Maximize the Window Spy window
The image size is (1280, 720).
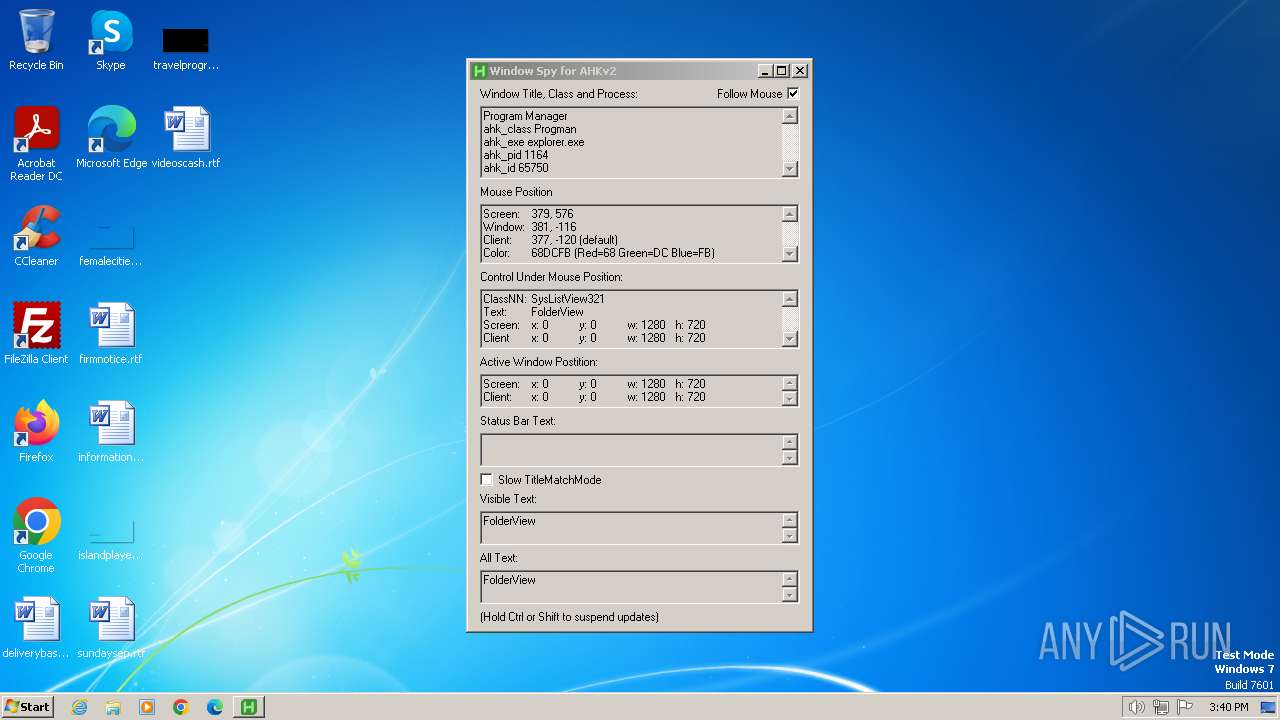click(782, 71)
